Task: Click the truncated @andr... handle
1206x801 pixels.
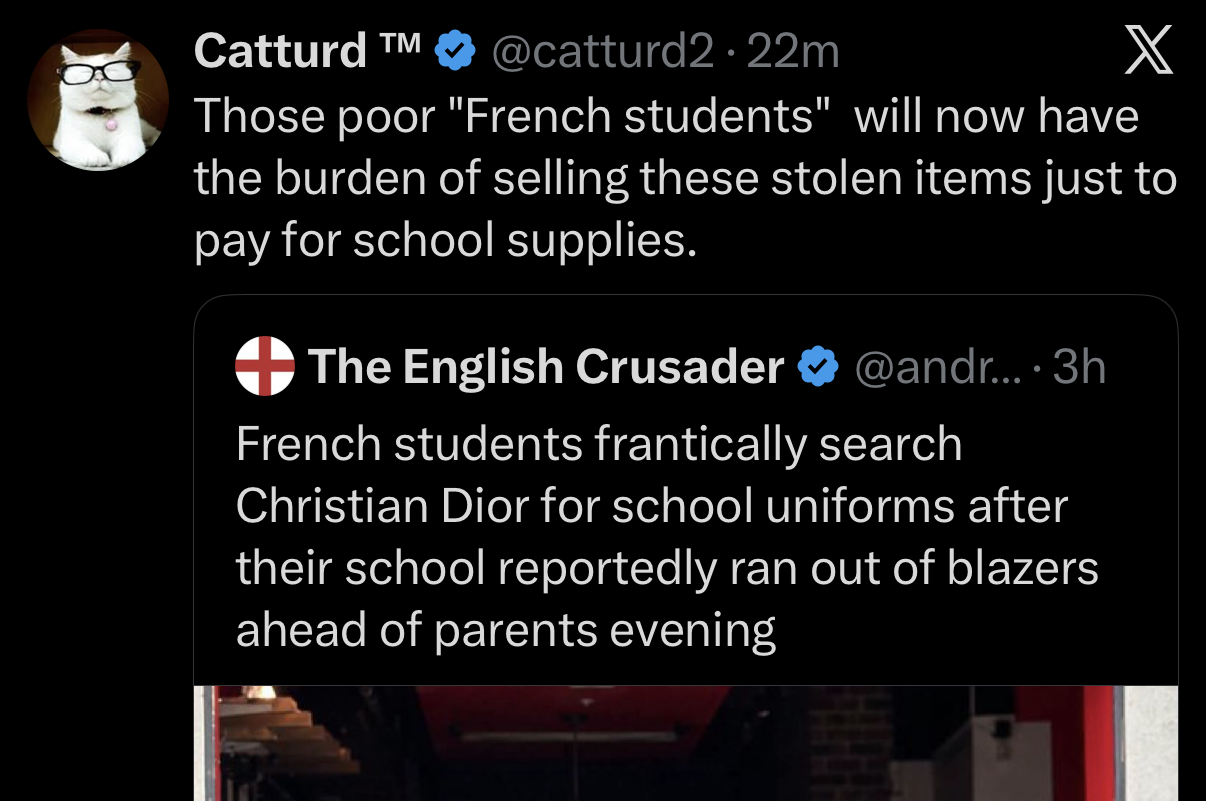Action: (938, 368)
